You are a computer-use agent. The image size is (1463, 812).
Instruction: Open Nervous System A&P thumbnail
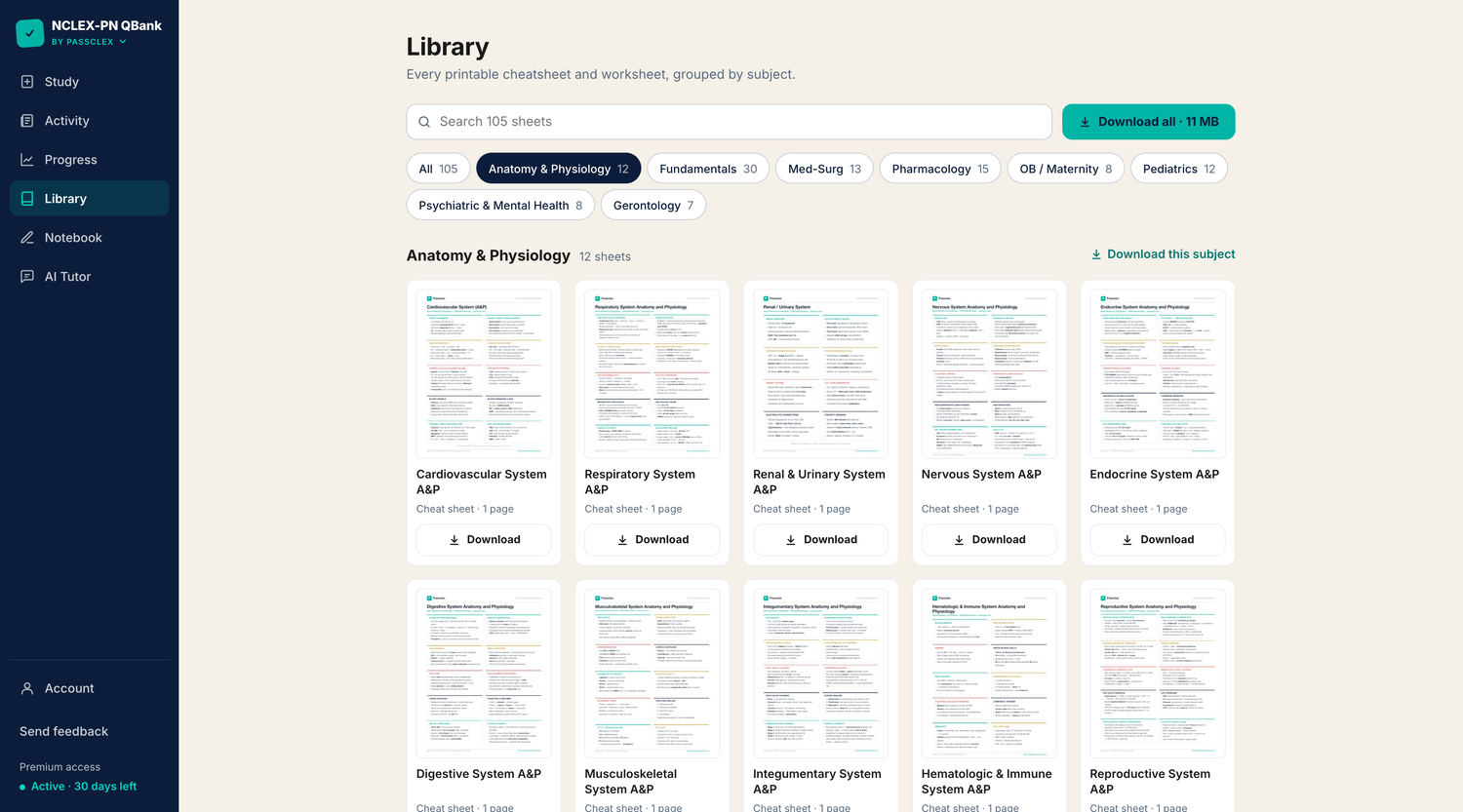pyautogui.click(x=989, y=373)
